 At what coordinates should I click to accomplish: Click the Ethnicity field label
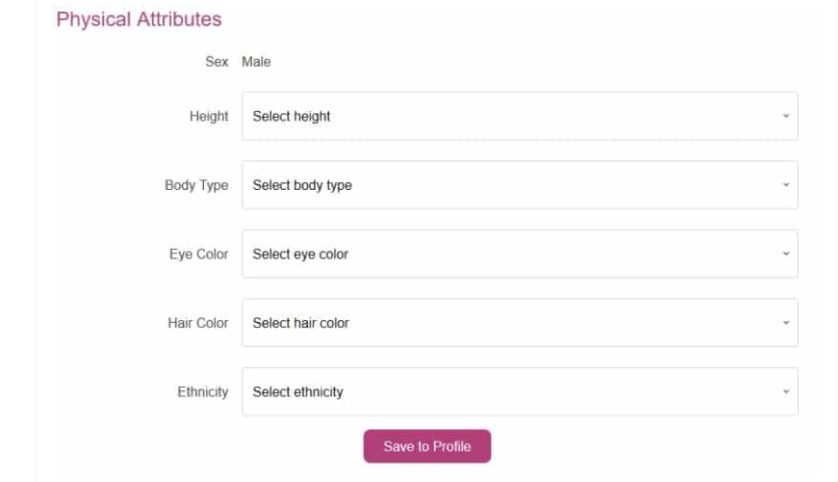[x=203, y=392]
